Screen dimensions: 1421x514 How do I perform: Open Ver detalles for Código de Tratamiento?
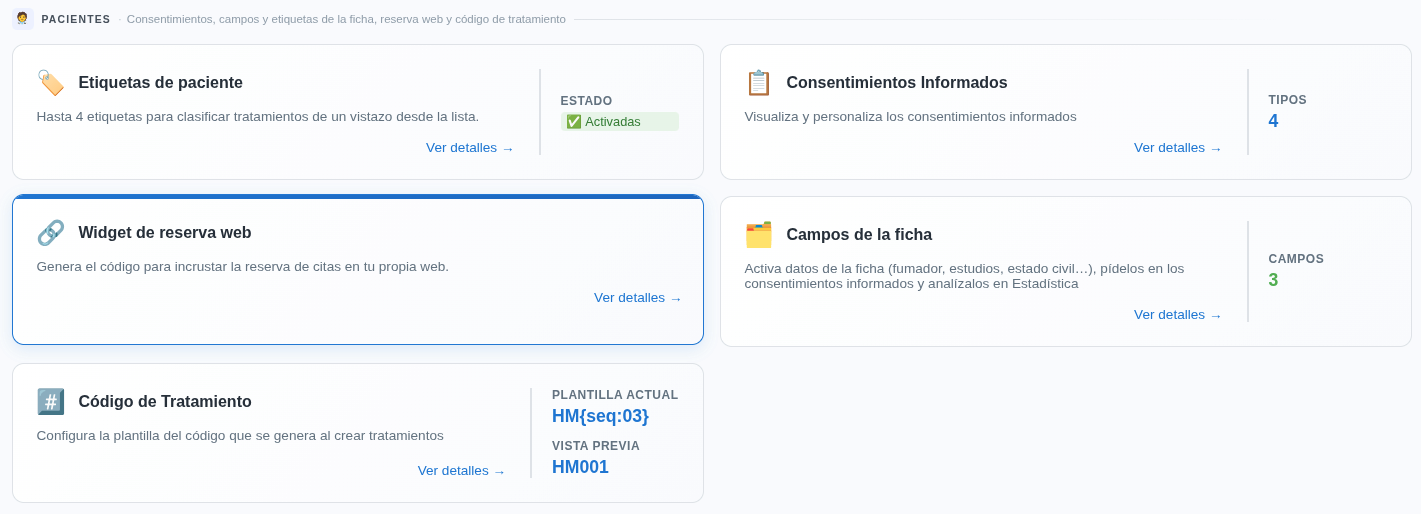(462, 471)
